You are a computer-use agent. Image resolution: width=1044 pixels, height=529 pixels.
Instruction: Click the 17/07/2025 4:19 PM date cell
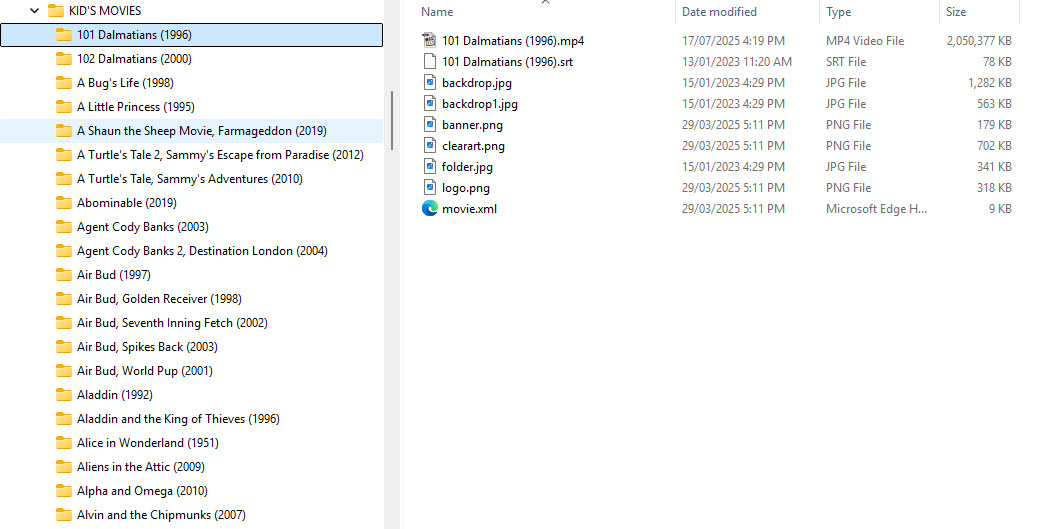(x=733, y=41)
